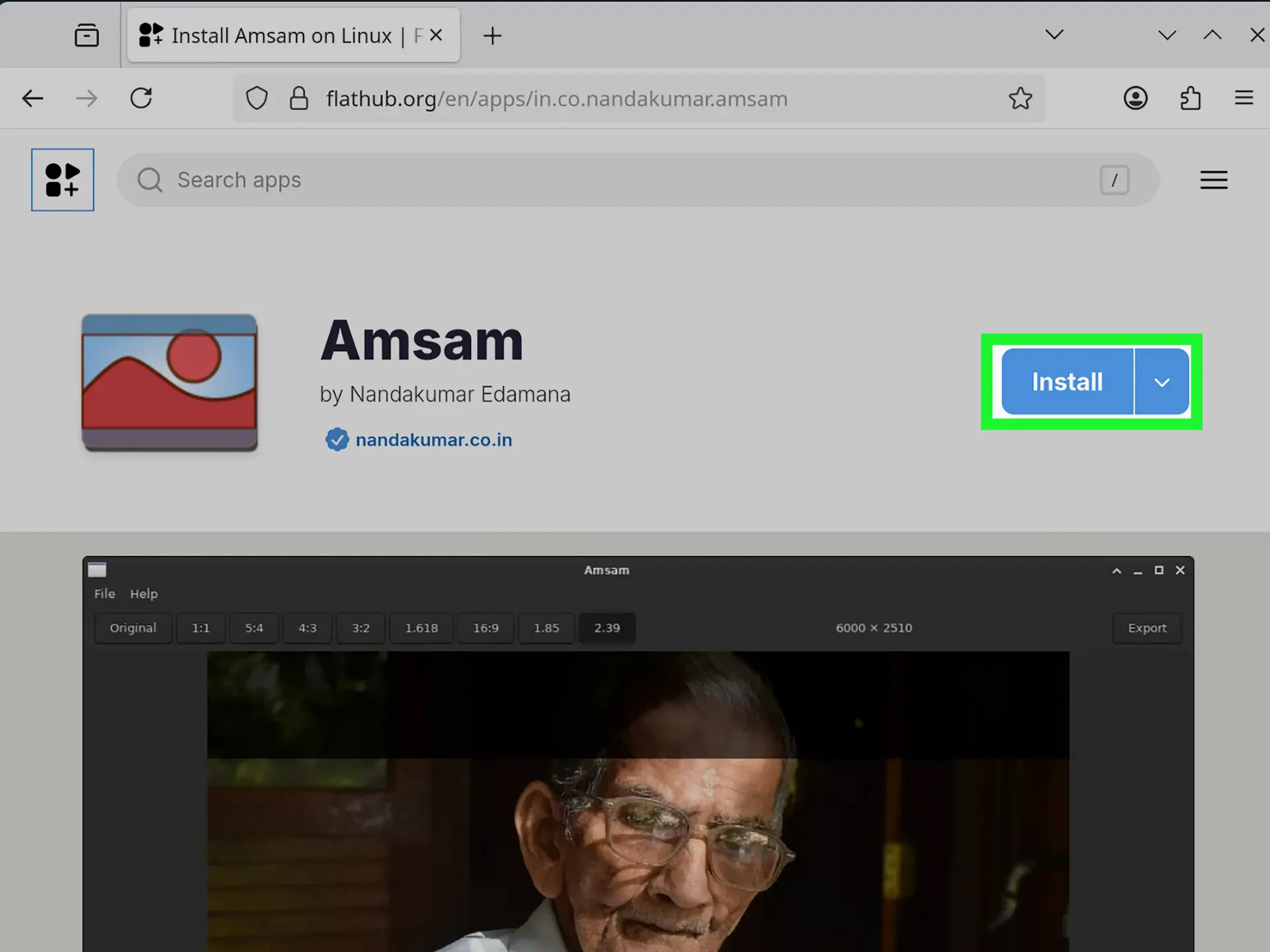The image size is (1270, 952).
Task: Click the search magnifier icon
Action: pyautogui.click(x=150, y=180)
